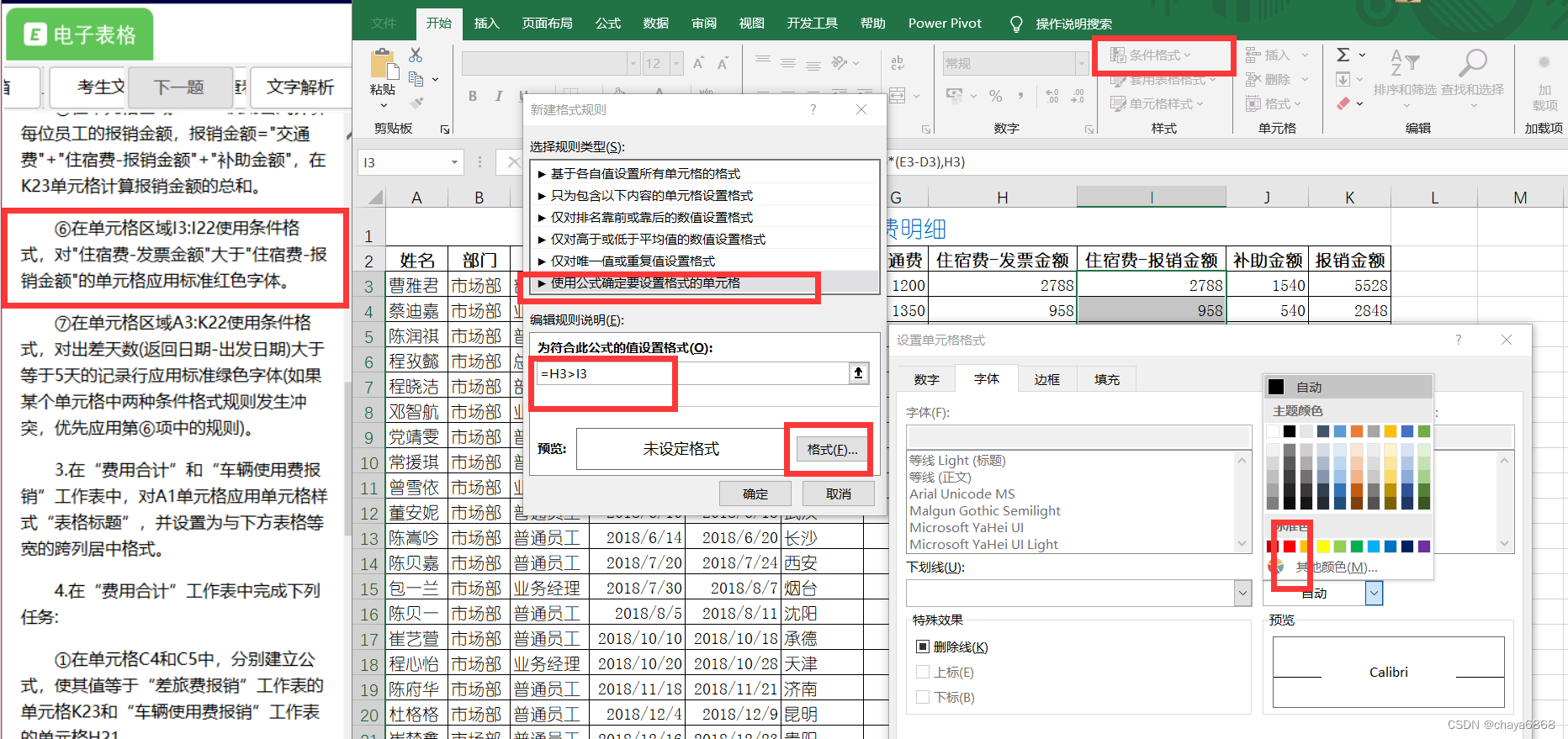Click the top align icon
Viewport: 1568px width, 739px height.
763,61
